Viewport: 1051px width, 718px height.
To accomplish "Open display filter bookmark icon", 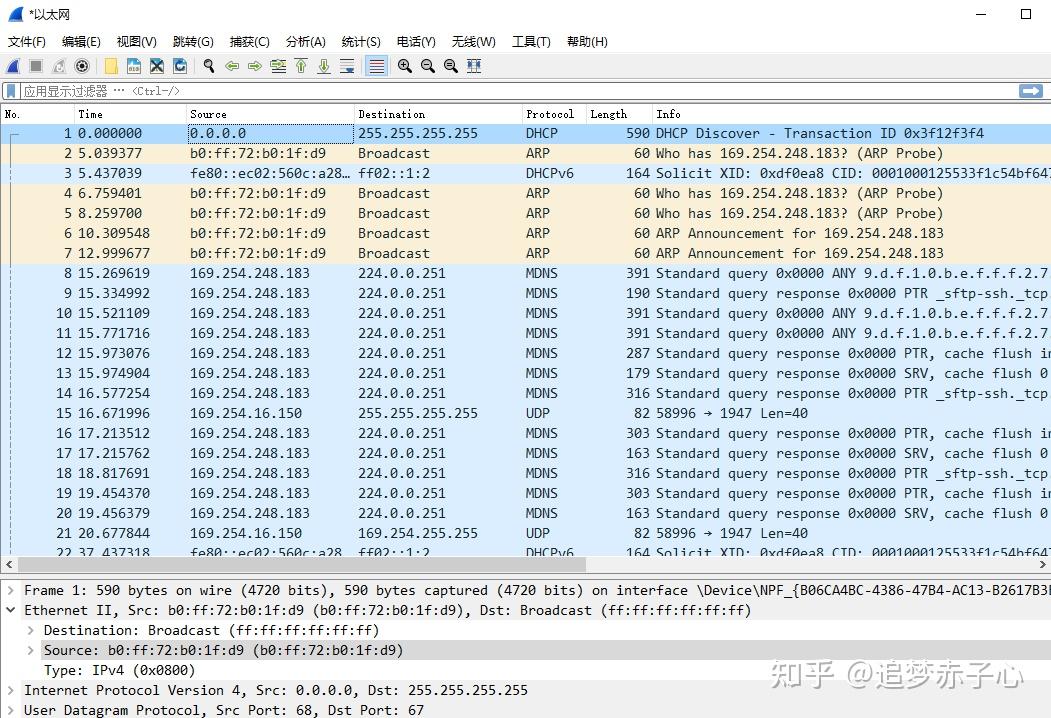I will (x=11, y=91).
